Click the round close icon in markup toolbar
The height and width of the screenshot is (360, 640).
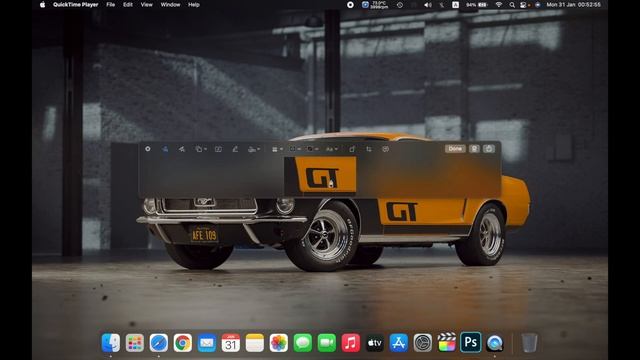click(148, 149)
